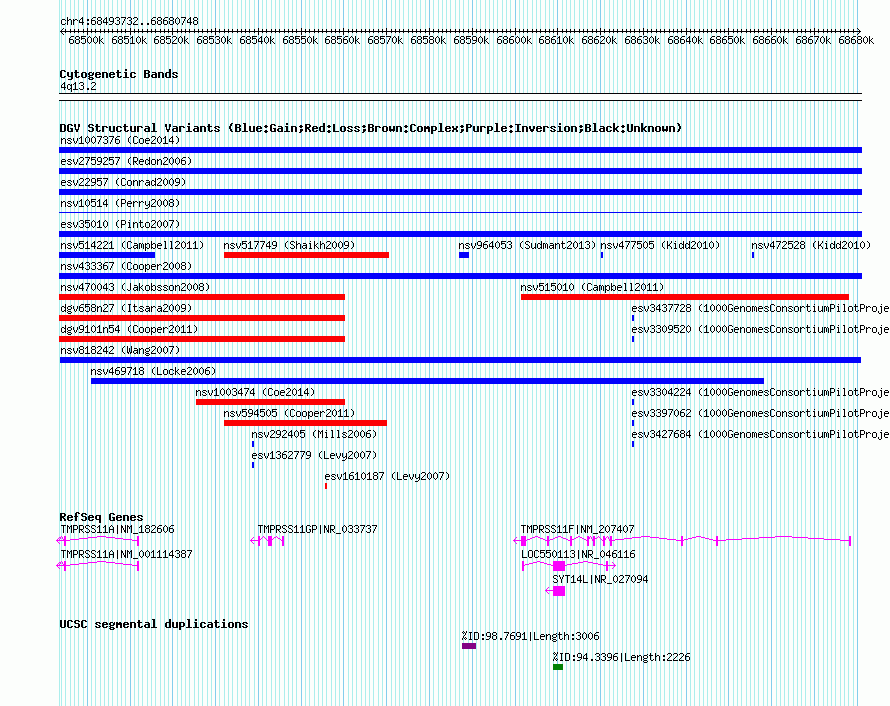Select the SYT14L|NR_027094 gene label
The width and height of the screenshot is (890, 706).
[x=600, y=579]
